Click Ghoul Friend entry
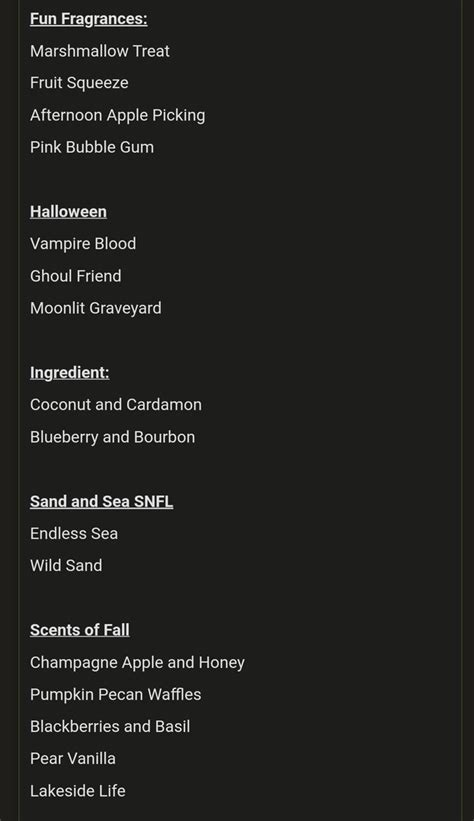 point(75,276)
